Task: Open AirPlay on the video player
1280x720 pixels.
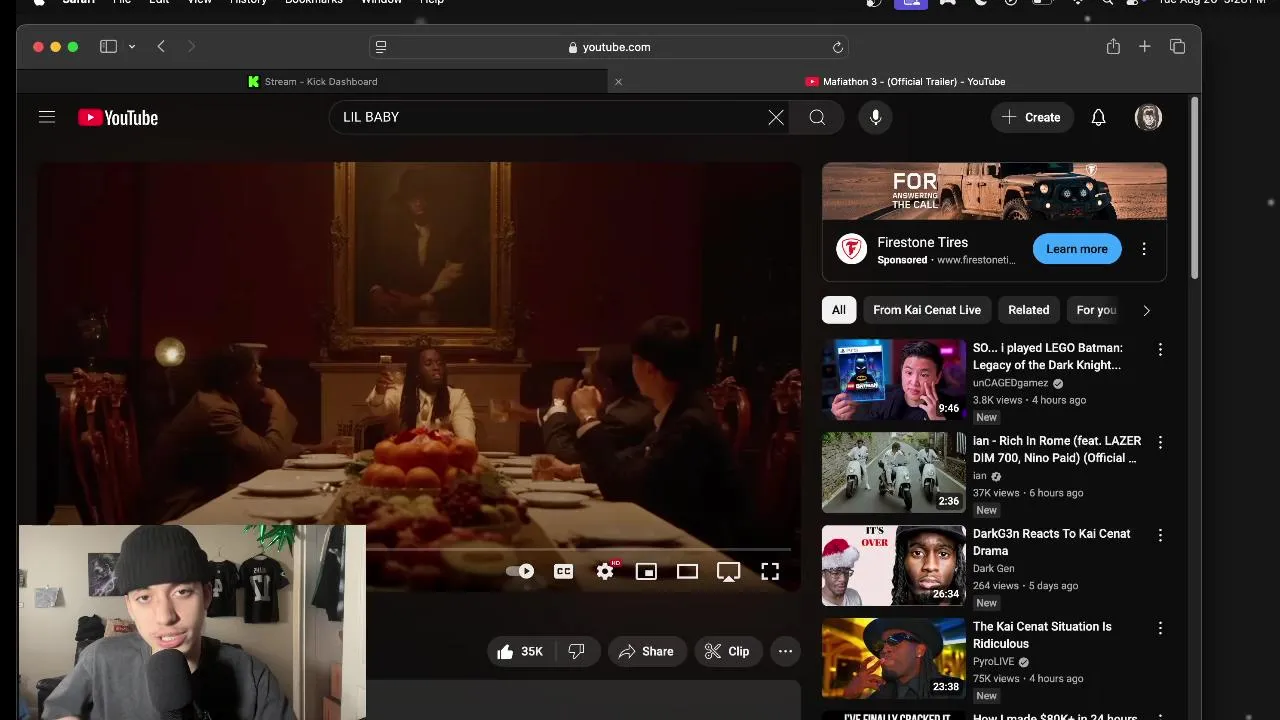Action: (x=728, y=571)
